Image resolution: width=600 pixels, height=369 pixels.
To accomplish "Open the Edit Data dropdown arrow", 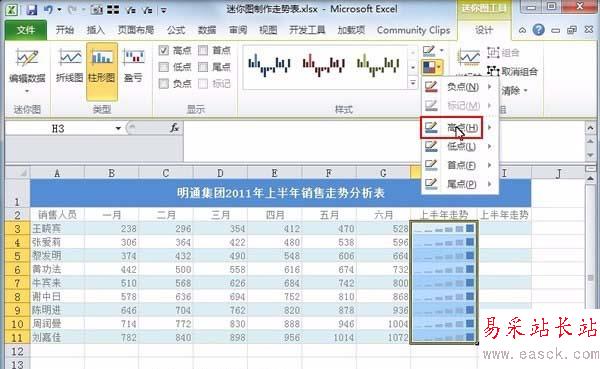I will 27,91.
